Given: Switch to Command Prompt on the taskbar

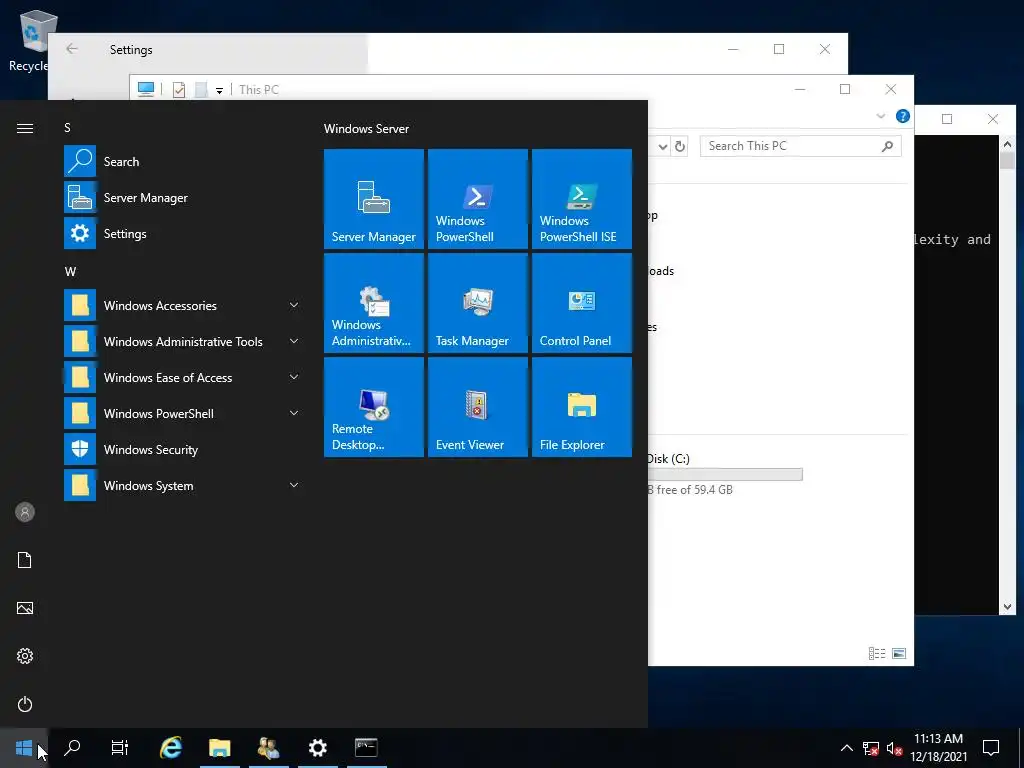Looking at the screenshot, I should (366, 748).
